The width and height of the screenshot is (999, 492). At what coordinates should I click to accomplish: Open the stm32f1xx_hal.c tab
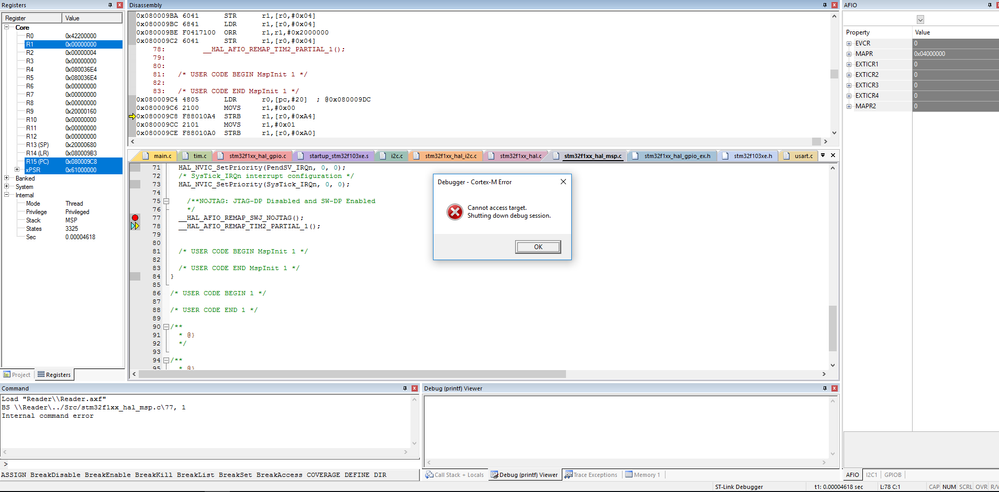(515, 156)
